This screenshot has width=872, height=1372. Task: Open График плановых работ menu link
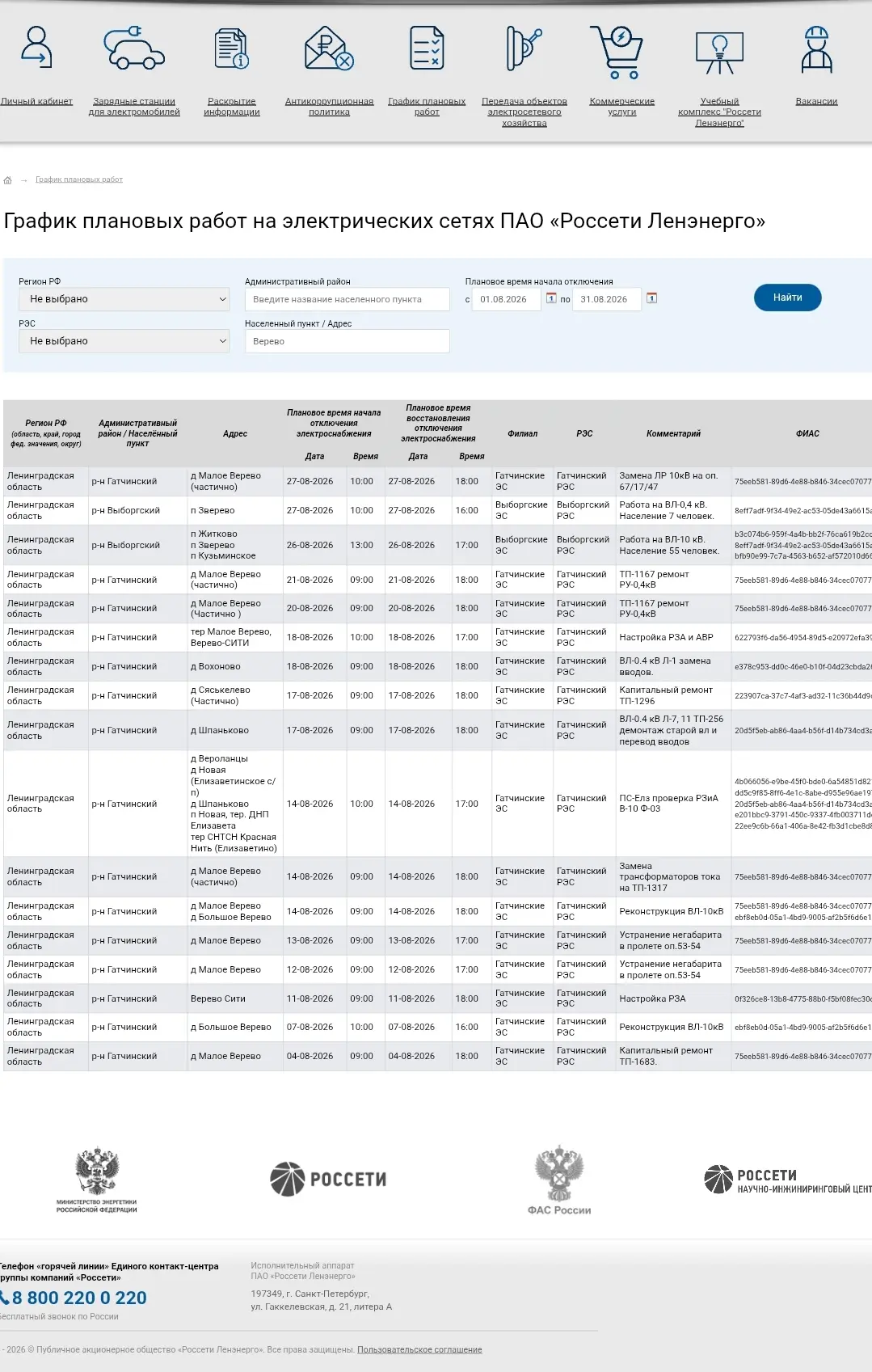click(x=427, y=107)
